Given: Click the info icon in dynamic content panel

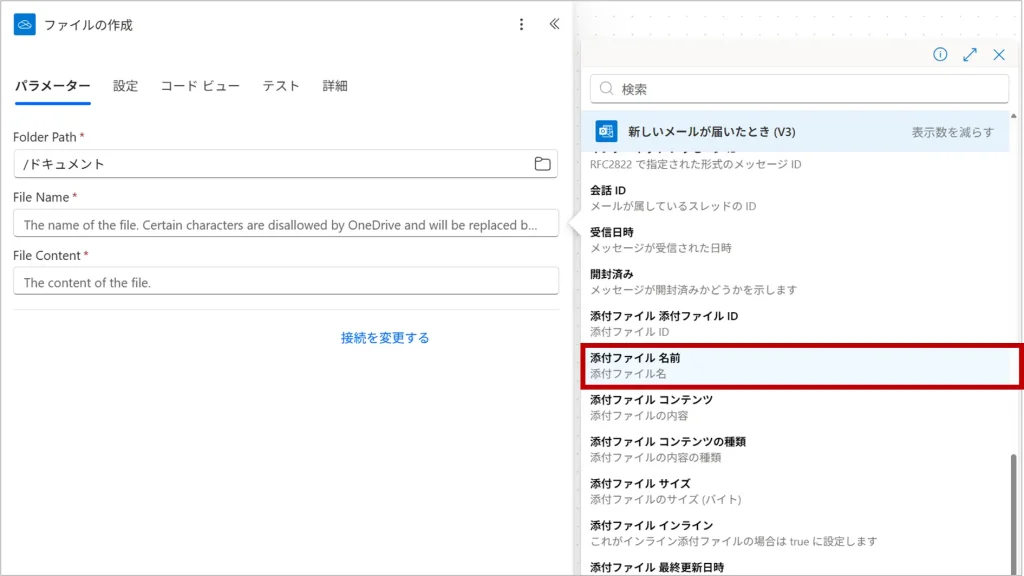Looking at the screenshot, I should [940, 55].
